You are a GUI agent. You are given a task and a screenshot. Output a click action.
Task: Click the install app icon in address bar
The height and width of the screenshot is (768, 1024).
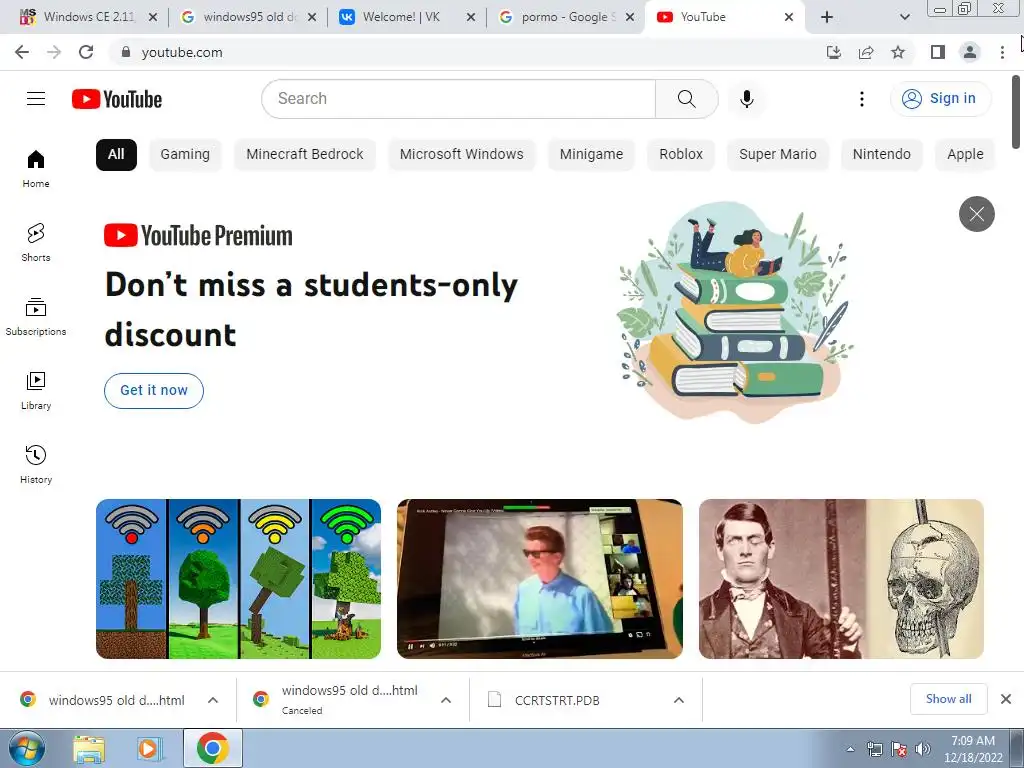[x=833, y=52]
